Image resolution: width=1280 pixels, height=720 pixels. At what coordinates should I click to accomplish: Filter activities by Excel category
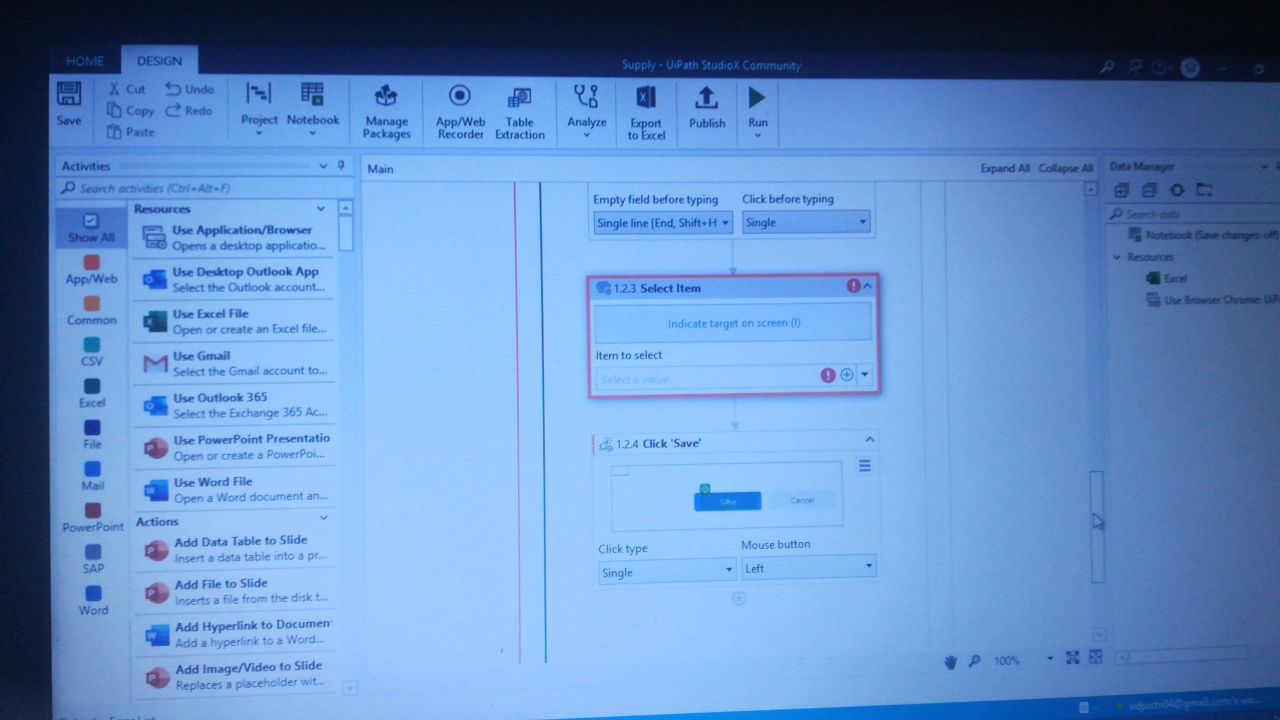(x=92, y=393)
